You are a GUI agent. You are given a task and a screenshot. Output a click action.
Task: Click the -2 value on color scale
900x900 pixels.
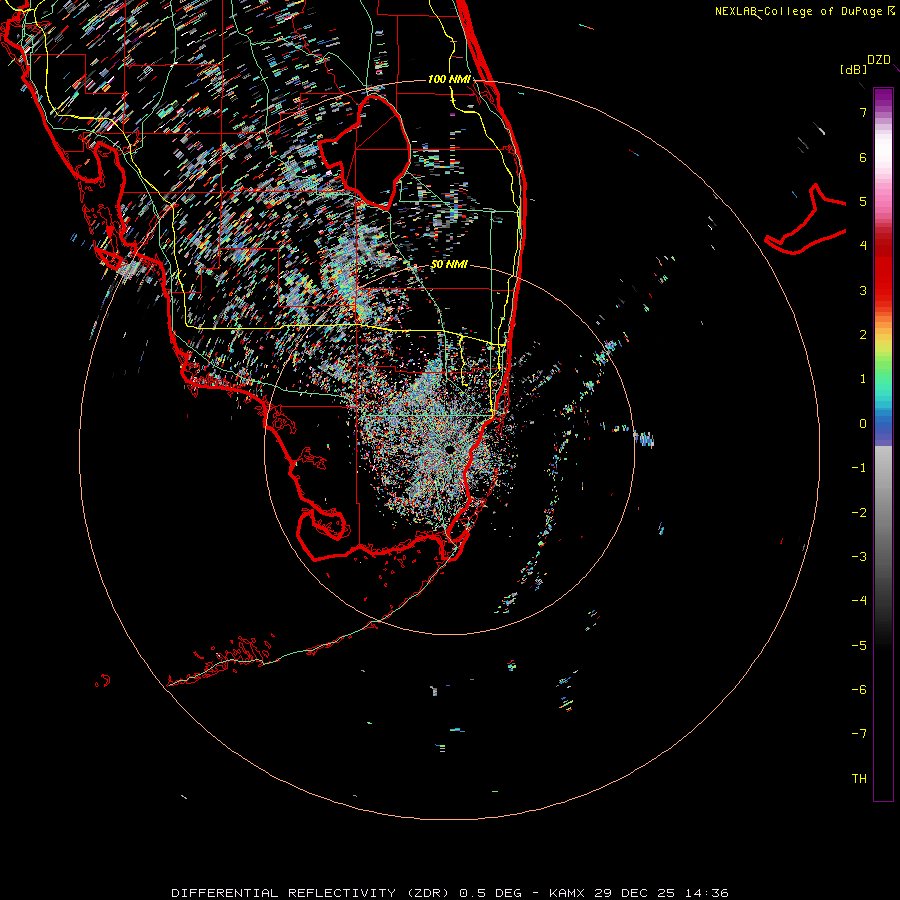[x=859, y=513]
